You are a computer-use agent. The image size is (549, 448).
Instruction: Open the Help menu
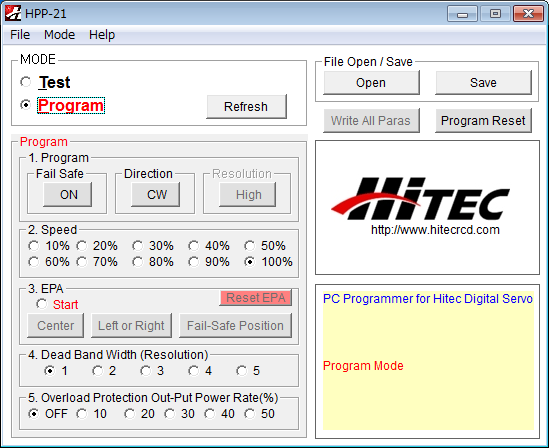[102, 35]
